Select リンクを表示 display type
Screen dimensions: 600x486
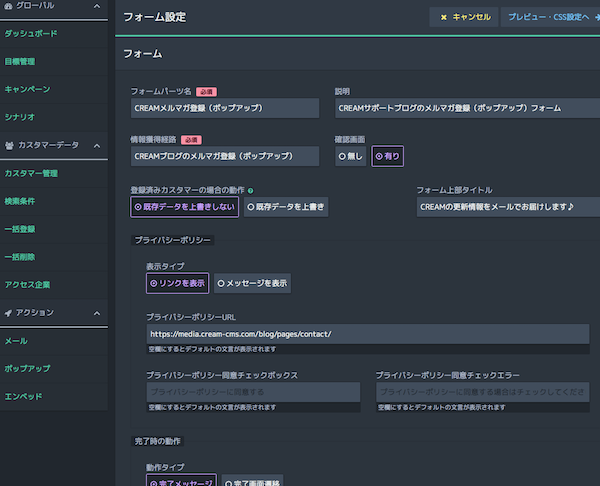point(178,283)
